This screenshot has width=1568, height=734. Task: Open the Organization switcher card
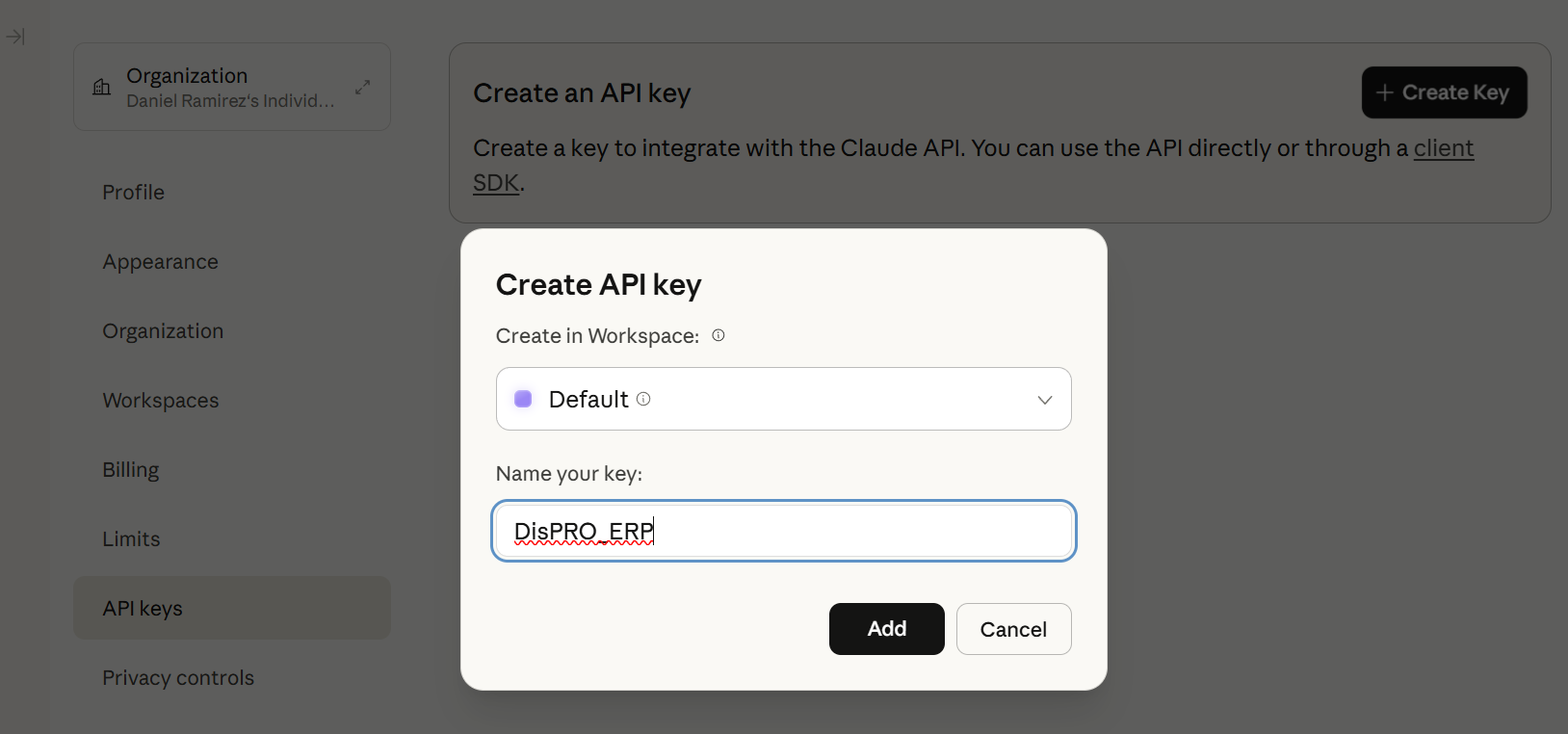[x=231, y=87]
